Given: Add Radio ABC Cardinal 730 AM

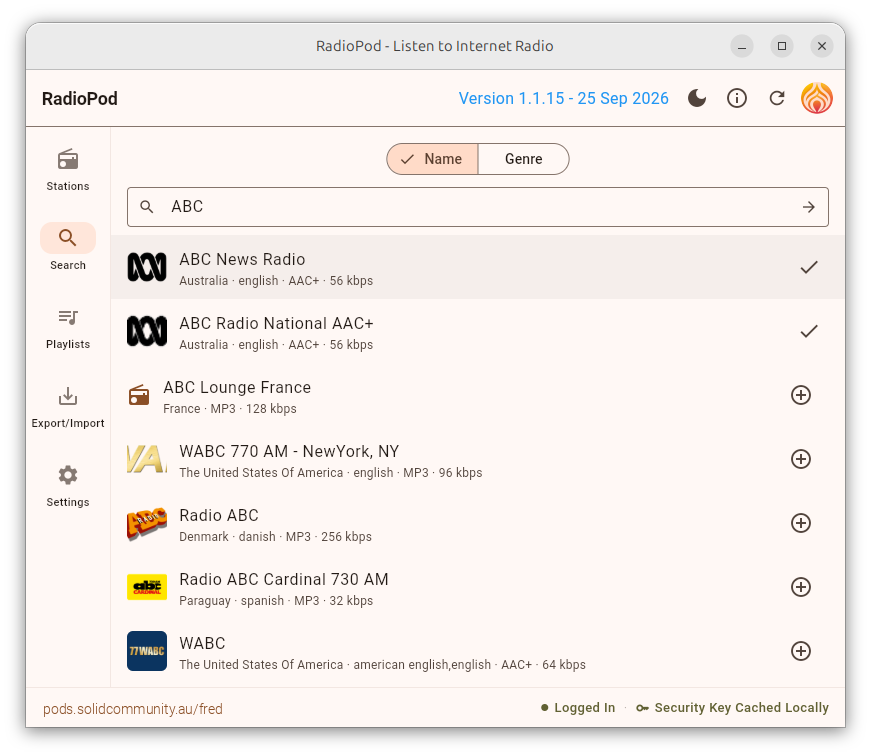Looking at the screenshot, I should (800, 587).
